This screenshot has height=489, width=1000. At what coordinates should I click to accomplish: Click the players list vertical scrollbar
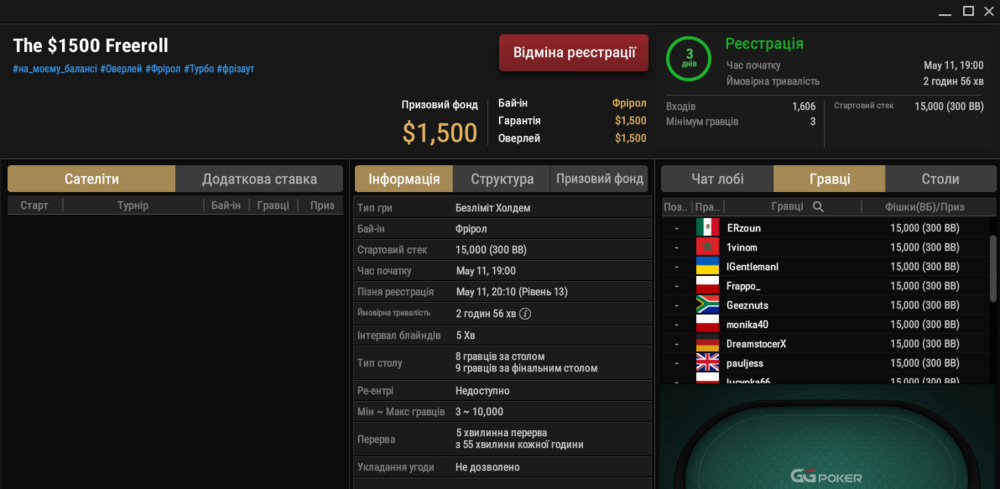(x=992, y=268)
